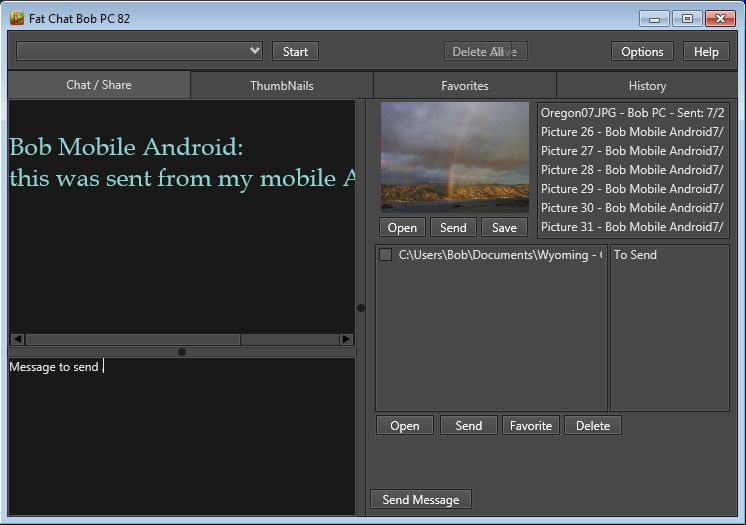The height and width of the screenshot is (525, 746).
Task: Select Picture 28 in the received list
Action: click(x=632, y=170)
